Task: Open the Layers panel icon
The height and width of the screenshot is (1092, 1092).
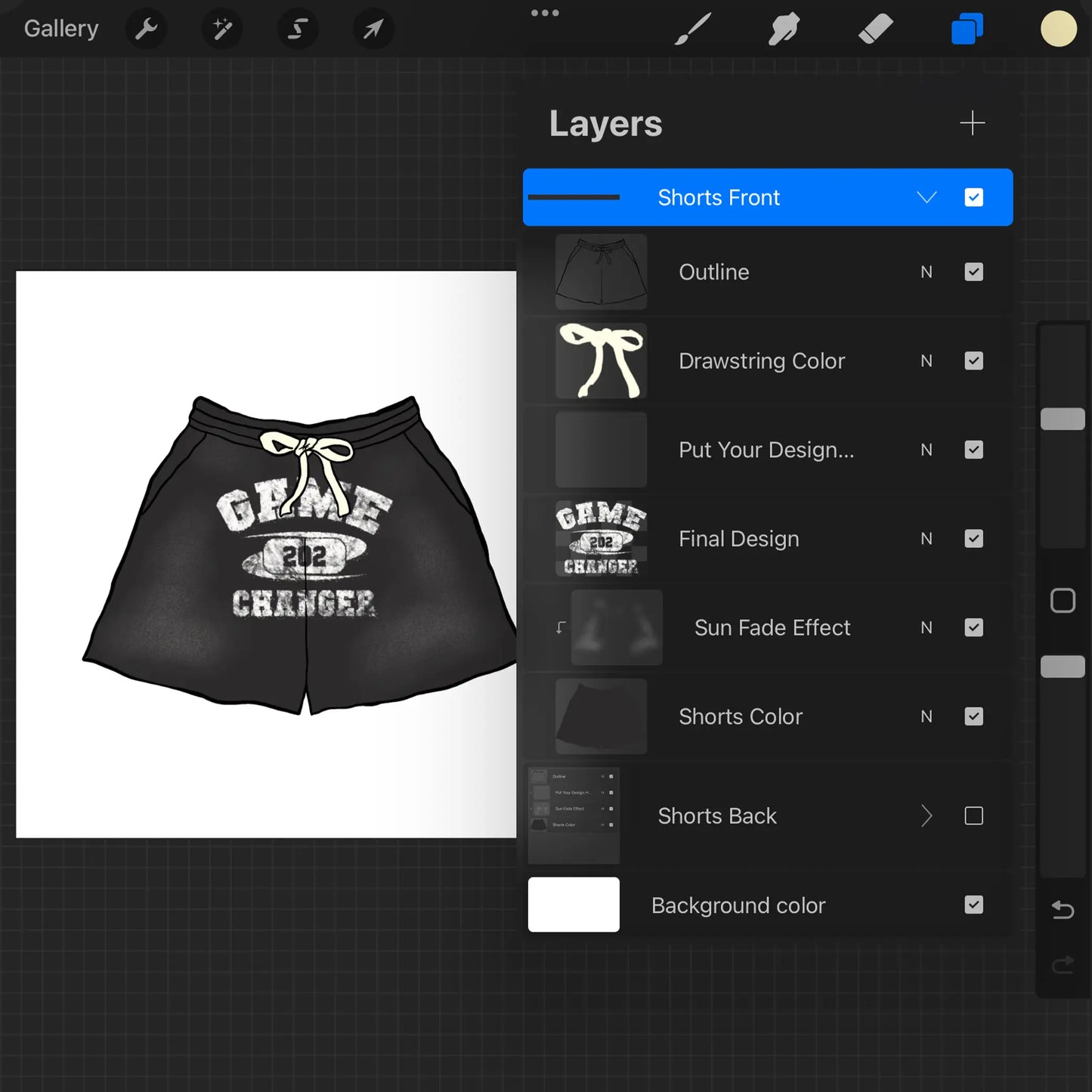Action: 967,29
